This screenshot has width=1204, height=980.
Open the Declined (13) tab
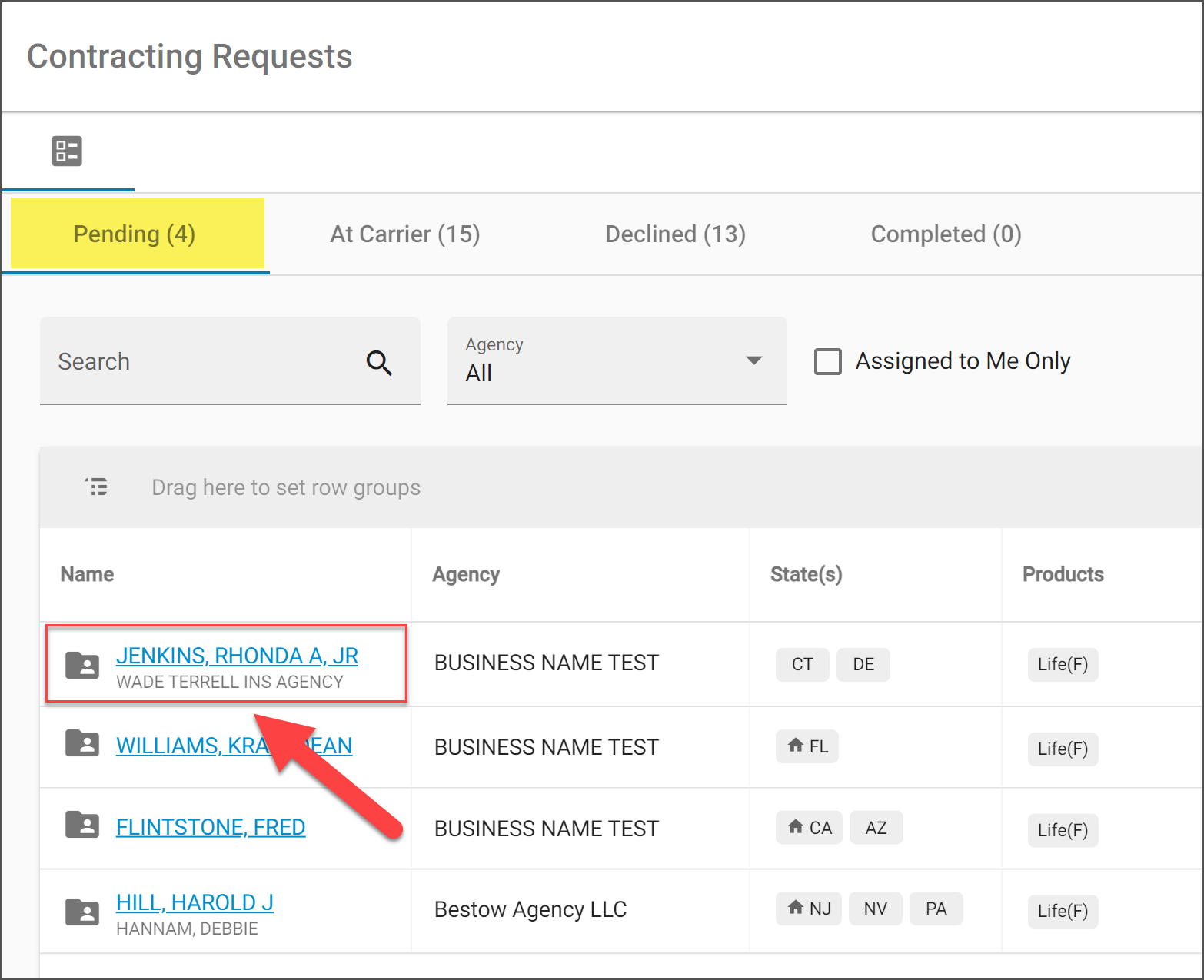(x=676, y=234)
